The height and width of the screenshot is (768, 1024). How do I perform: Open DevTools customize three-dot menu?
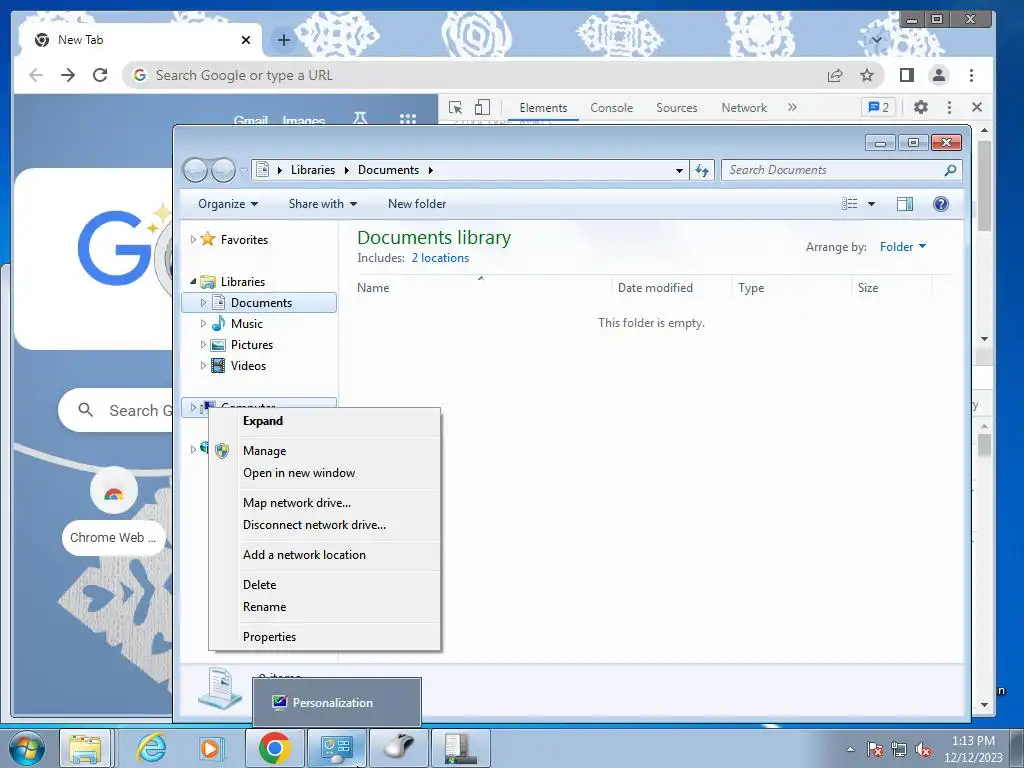click(x=949, y=107)
